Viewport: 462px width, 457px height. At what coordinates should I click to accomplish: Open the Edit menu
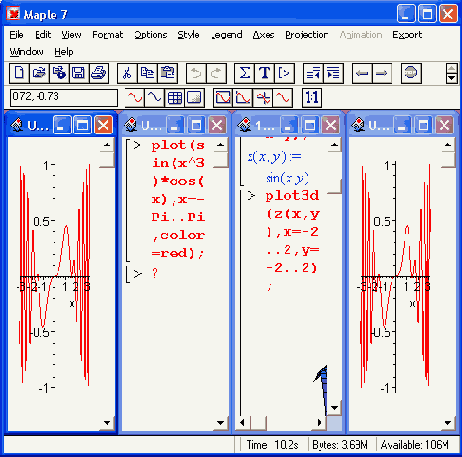(43, 35)
